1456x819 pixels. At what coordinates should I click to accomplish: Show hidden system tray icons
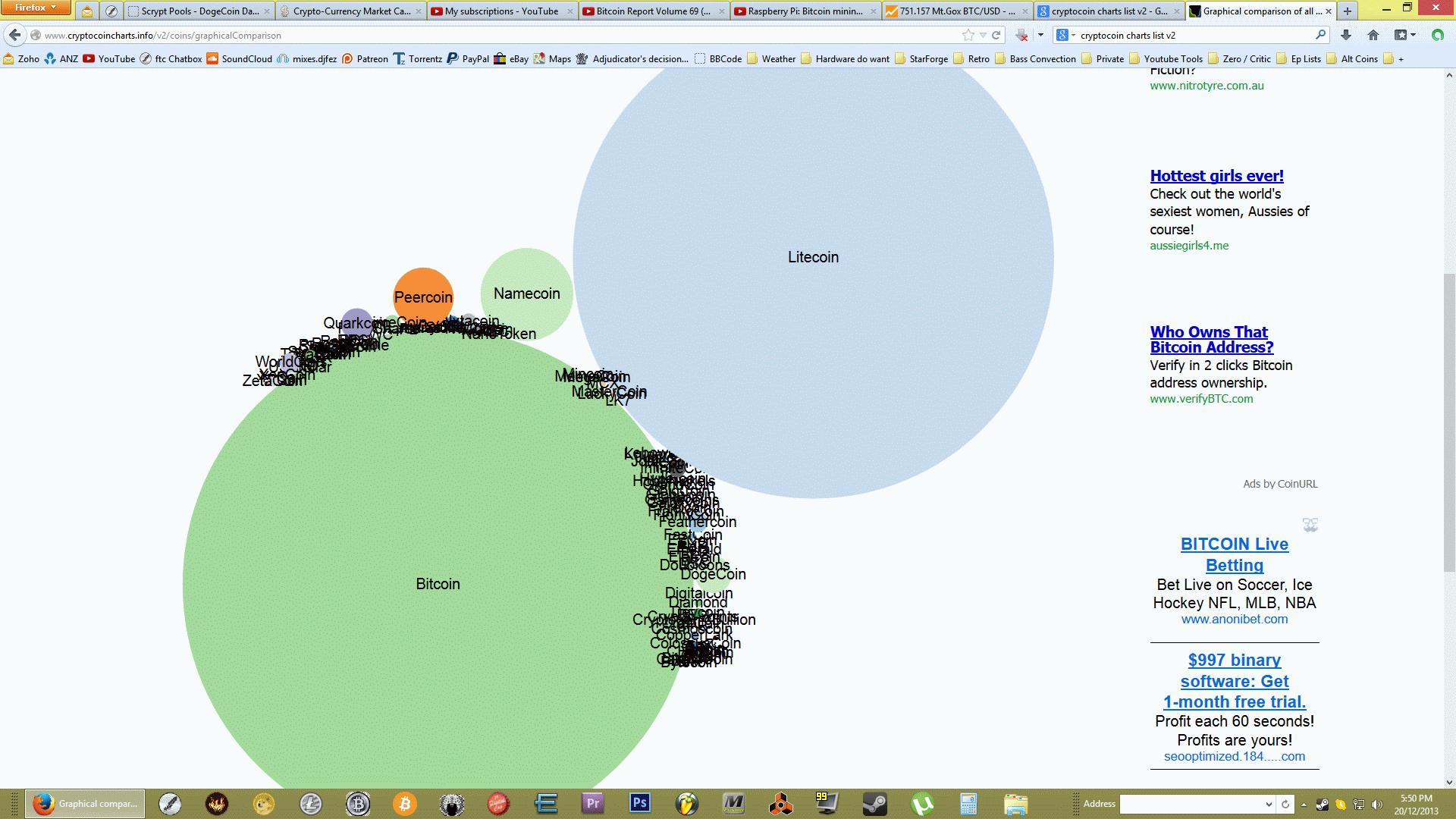(x=1304, y=804)
